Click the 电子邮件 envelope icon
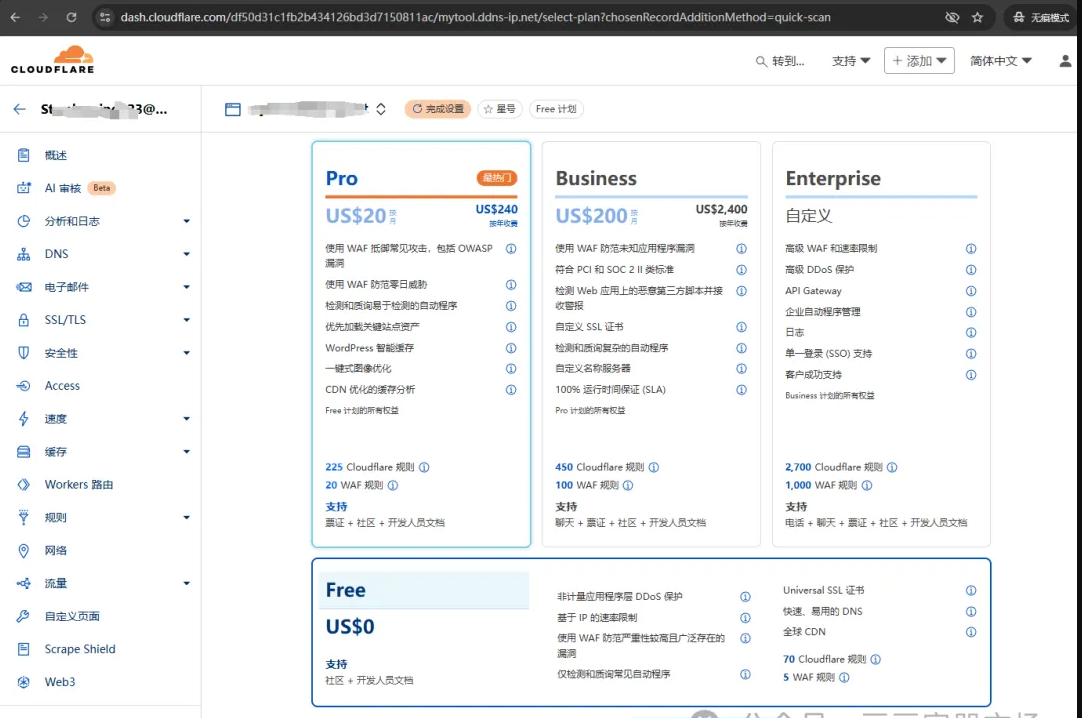The height and width of the screenshot is (718, 1082). (x=23, y=287)
